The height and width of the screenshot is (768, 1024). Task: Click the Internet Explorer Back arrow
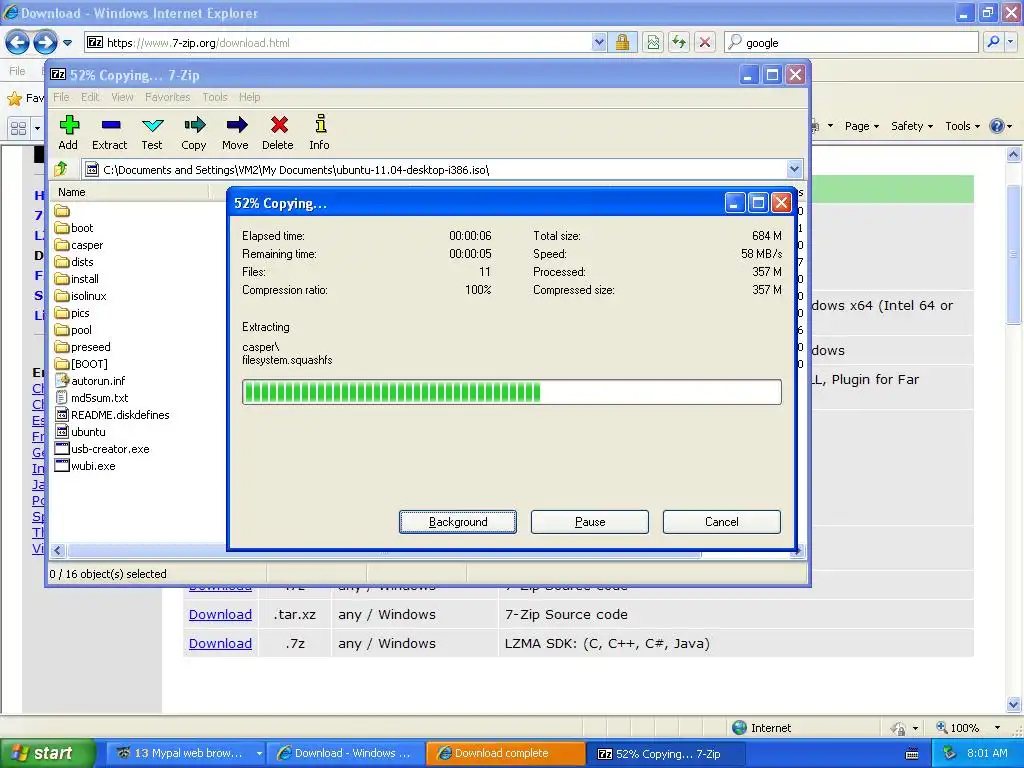pos(18,43)
